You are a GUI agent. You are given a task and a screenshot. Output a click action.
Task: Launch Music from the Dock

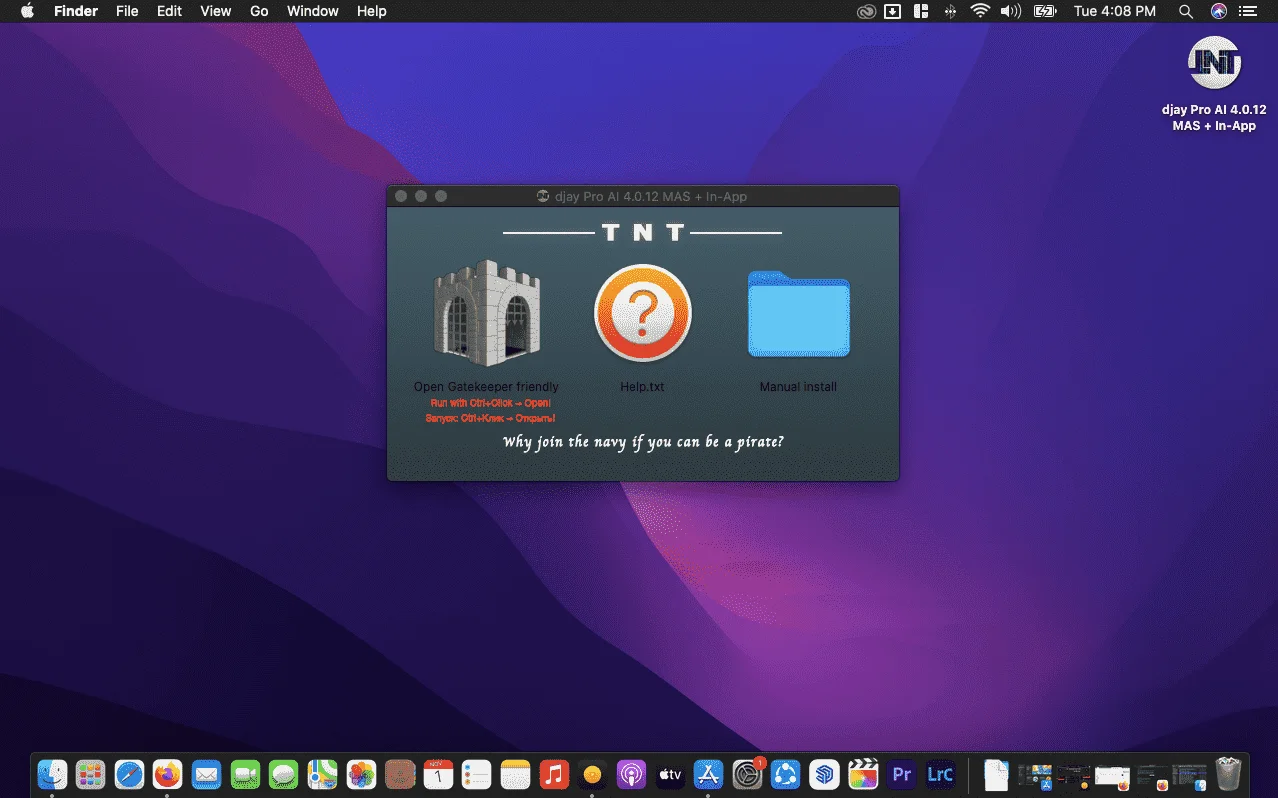coord(554,774)
